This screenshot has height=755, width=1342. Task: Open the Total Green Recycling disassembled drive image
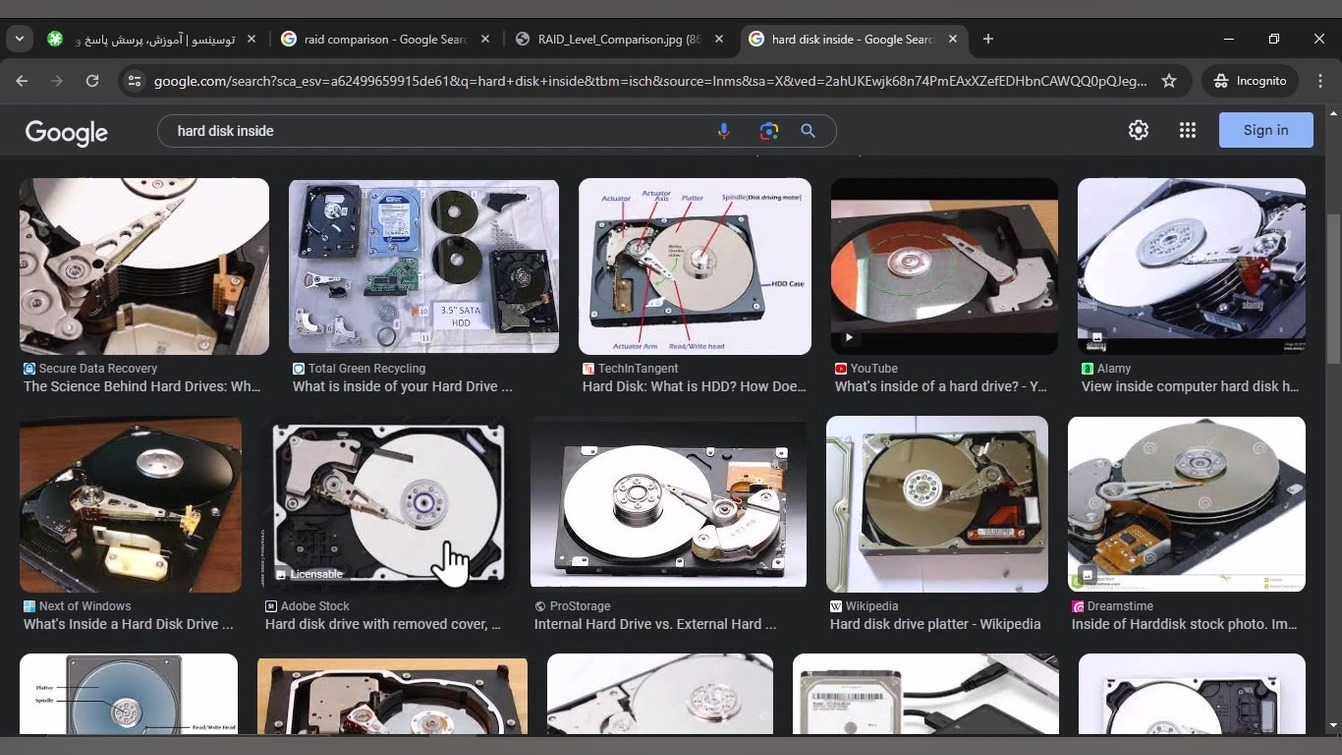[x=423, y=266]
